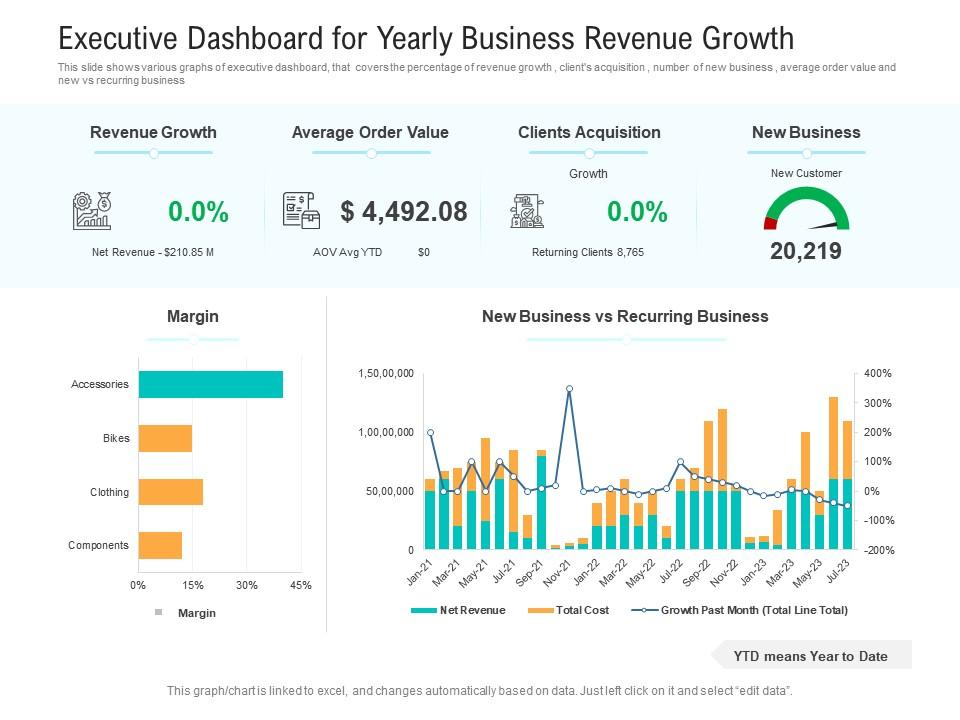Click the dashboard title text
Viewport: 960px width, 720px height.
[426, 38]
